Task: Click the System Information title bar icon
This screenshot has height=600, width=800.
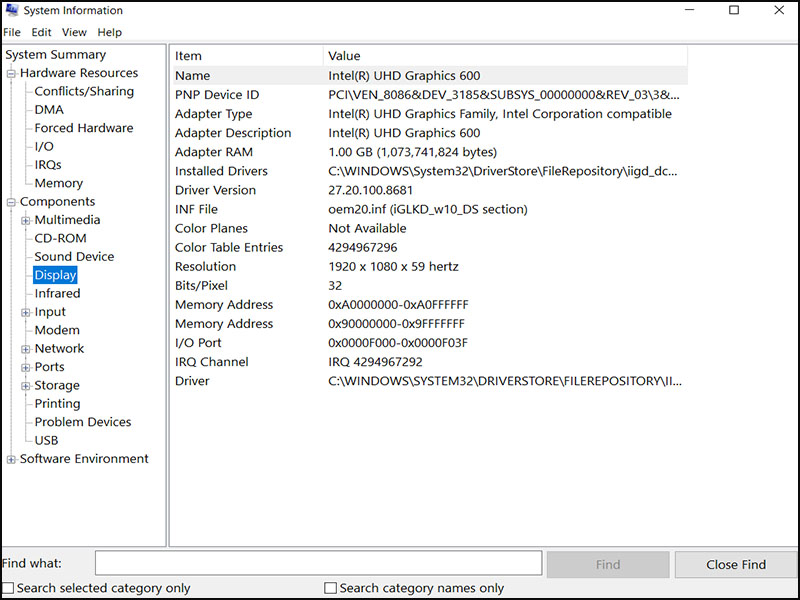Action: [x=12, y=10]
